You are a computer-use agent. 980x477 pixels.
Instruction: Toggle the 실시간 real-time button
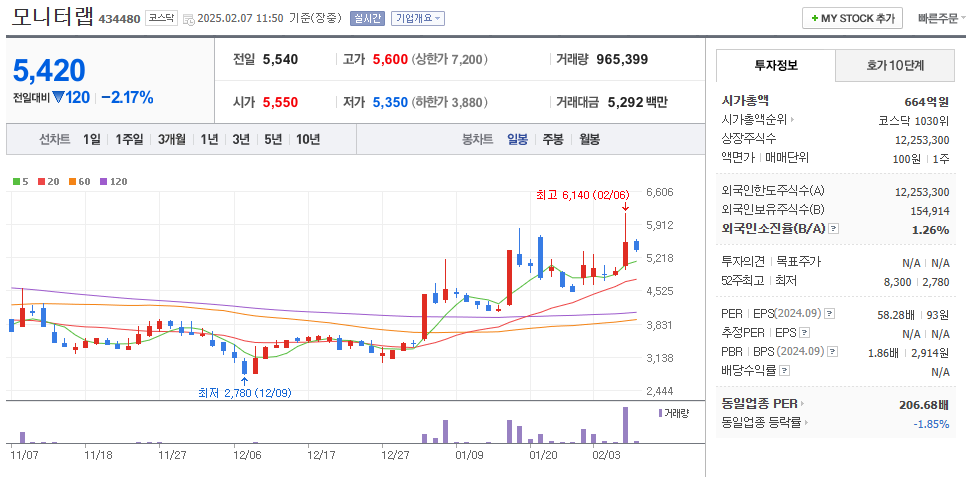367,18
